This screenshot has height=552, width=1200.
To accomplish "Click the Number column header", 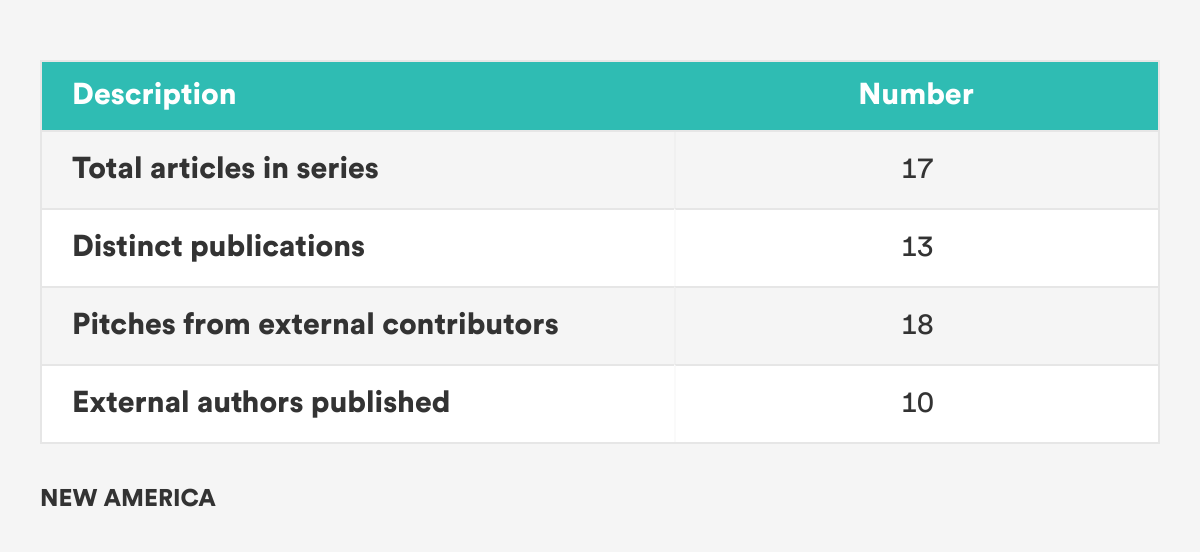I will point(916,95).
